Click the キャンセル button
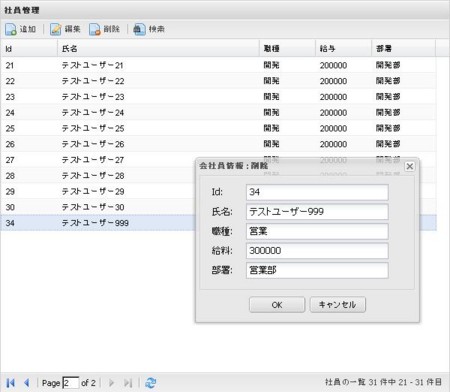This screenshot has height=392, width=450. pyautogui.click(x=338, y=305)
